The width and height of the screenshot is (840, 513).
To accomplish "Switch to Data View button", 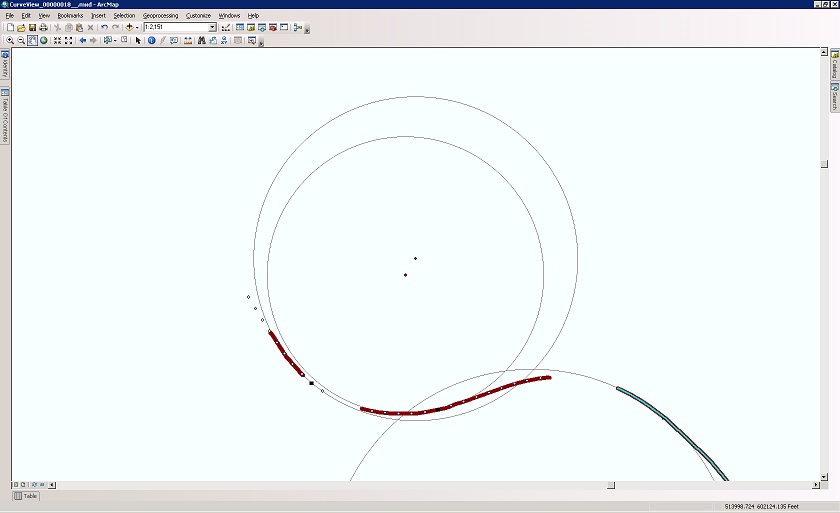I will 16,485.
